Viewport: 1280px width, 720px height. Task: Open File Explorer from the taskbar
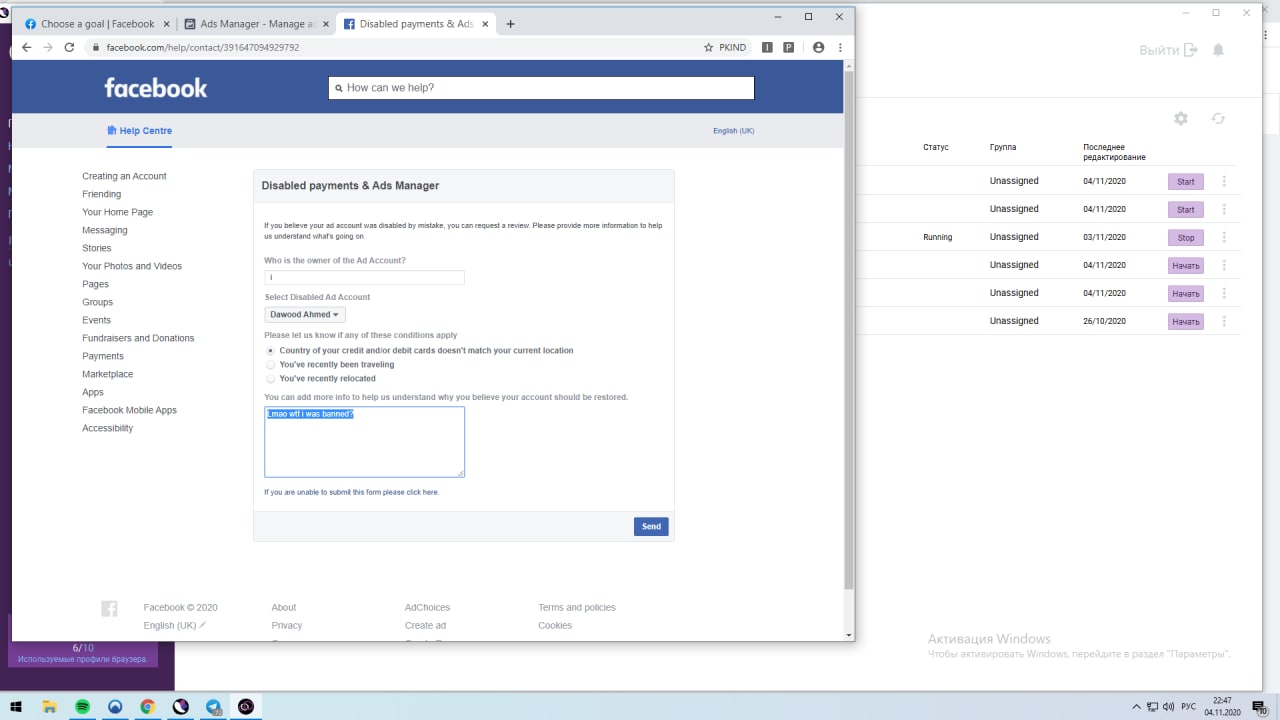pos(50,706)
